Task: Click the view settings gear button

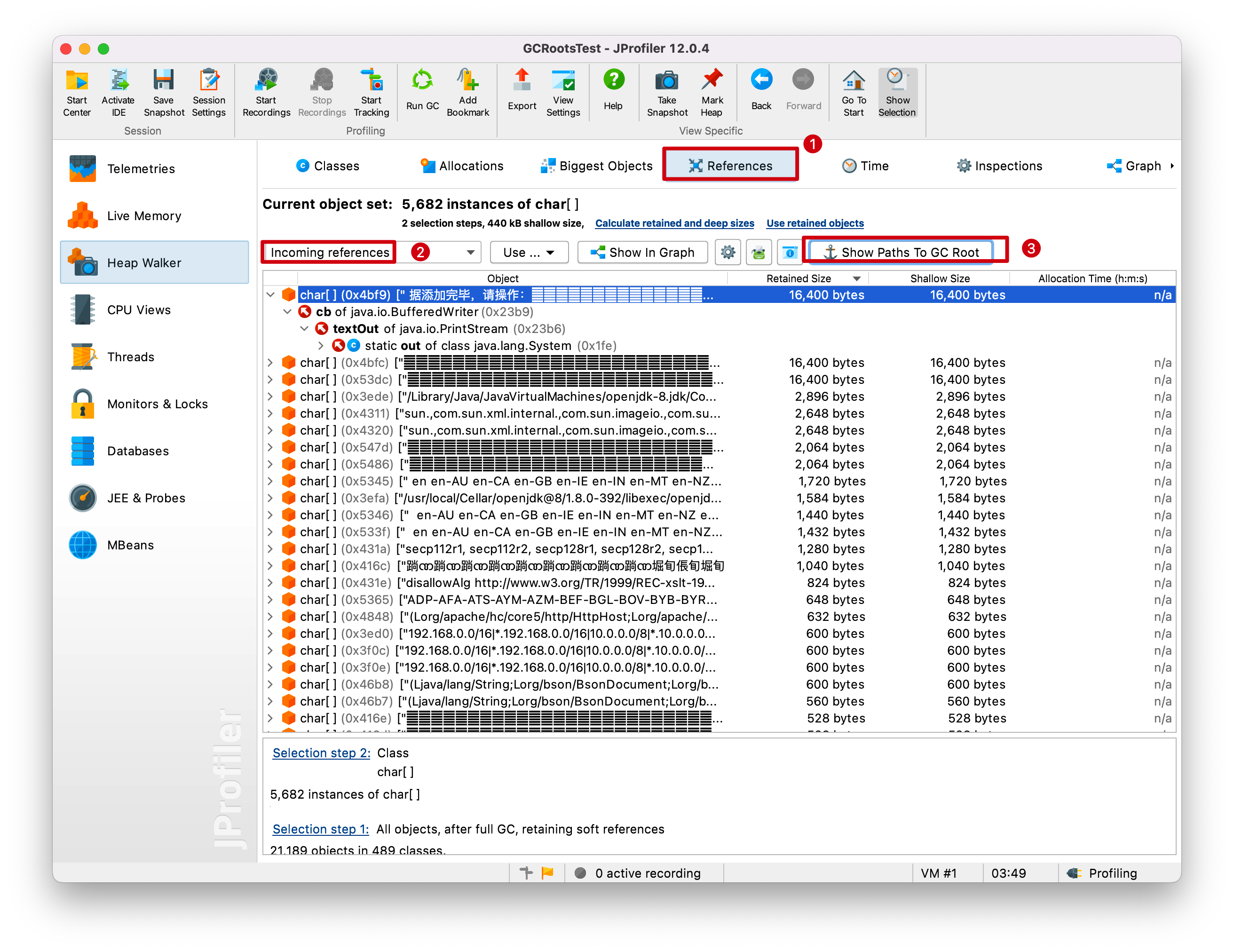Action: click(x=728, y=253)
